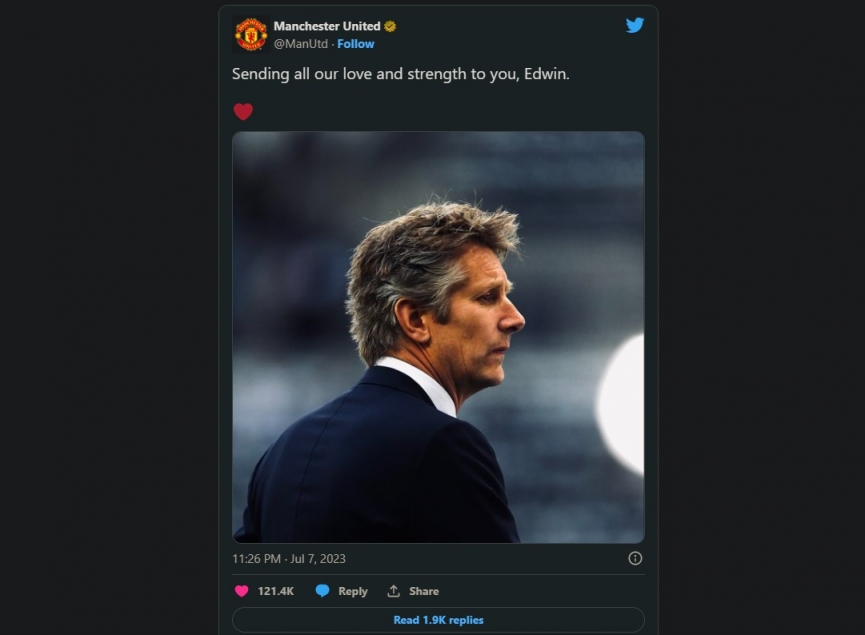The image size is (865, 635).
Task: Open the attached photo of the man
Action: coord(438,337)
